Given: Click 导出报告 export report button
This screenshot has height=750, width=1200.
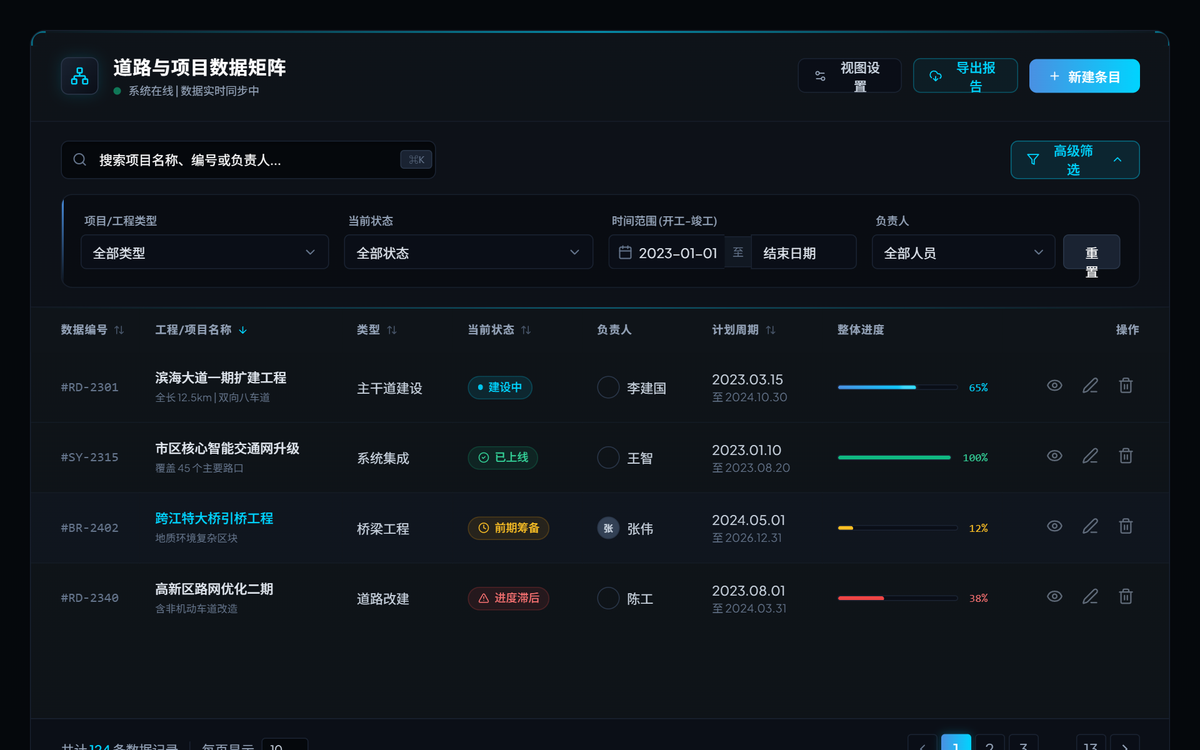Looking at the screenshot, I should pos(965,76).
